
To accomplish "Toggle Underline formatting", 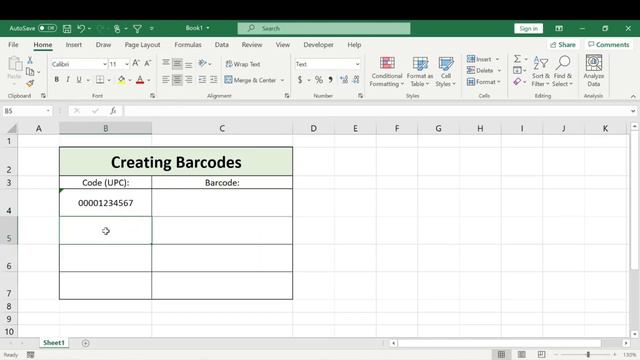I will pos(79,80).
